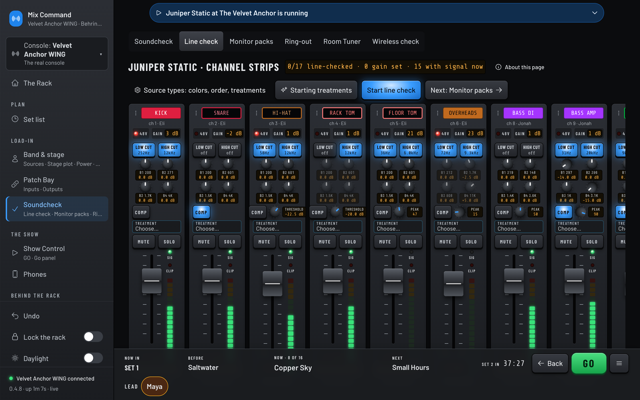
Task: Mute the FLOOR TOM channel
Action: pos(385,242)
